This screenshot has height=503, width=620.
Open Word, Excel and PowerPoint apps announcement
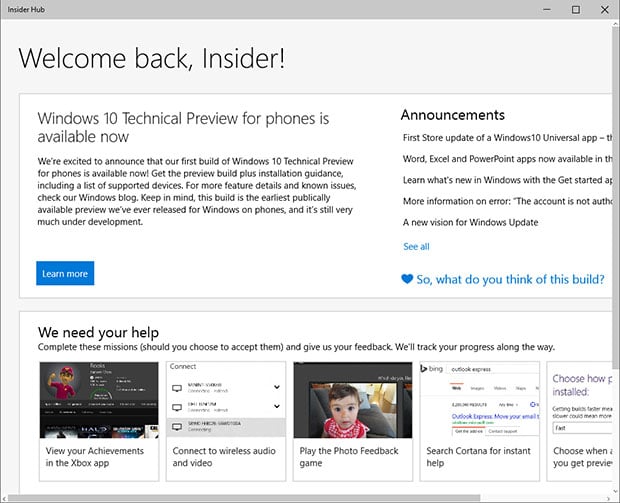505,159
